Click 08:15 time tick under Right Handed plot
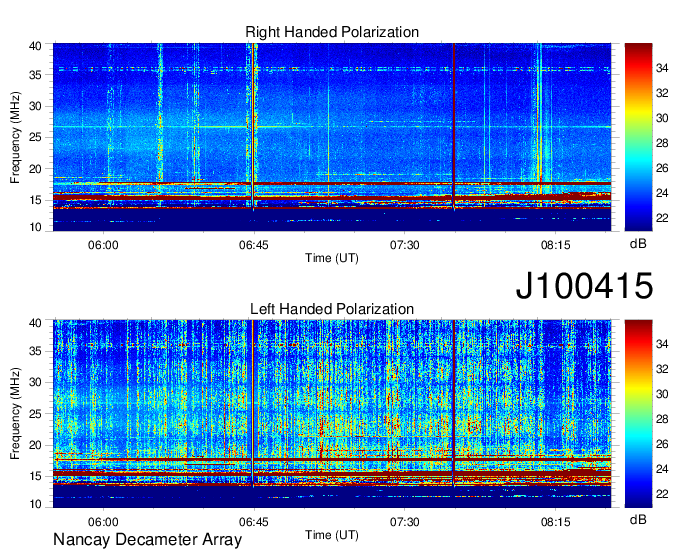680x552 pixels. 556,245
